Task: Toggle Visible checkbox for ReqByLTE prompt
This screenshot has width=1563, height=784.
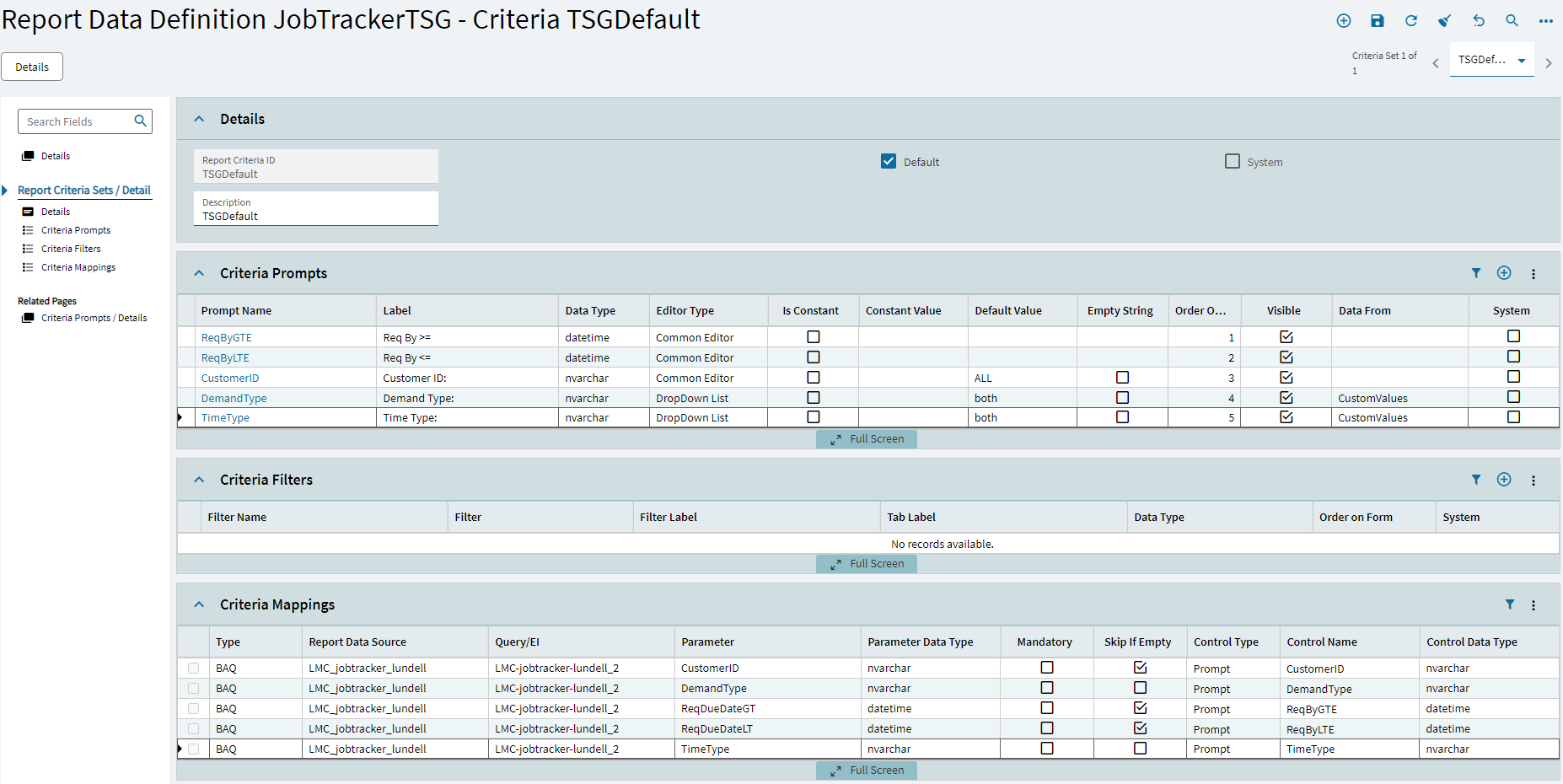Action: pos(1286,357)
